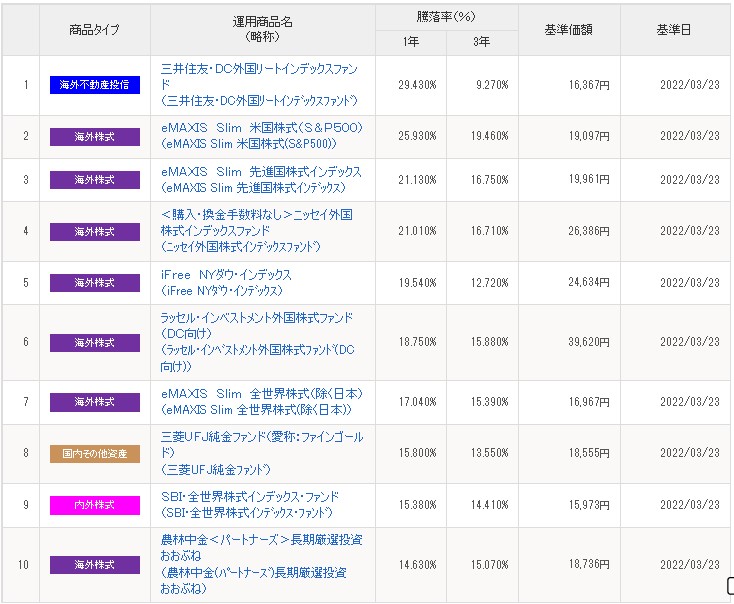Select the 39,620円 base price

pyautogui.click(x=589, y=342)
